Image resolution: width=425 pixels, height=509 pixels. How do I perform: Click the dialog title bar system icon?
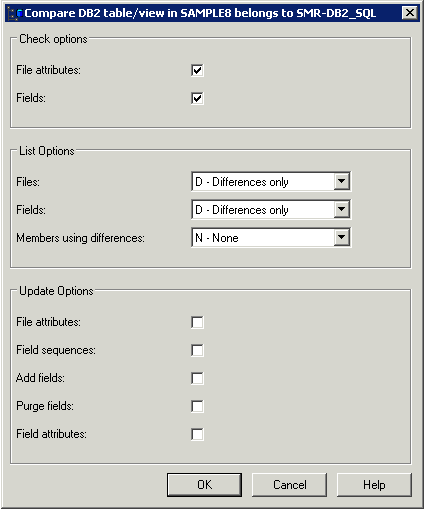tap(15, 13)
